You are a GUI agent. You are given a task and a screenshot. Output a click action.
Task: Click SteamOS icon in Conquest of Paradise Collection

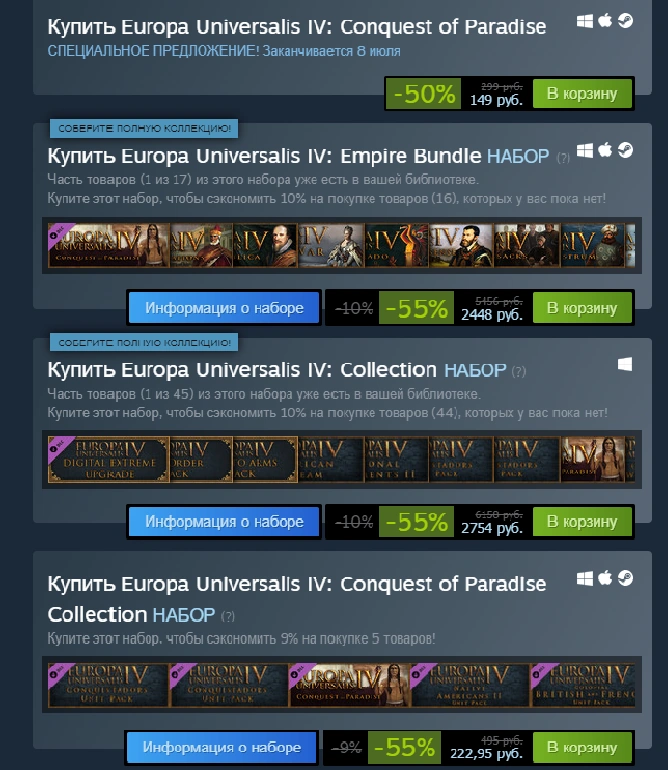click(625, 578)
